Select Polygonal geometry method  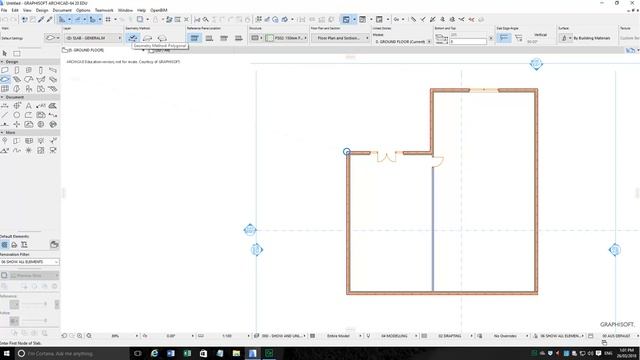point(133,38)
